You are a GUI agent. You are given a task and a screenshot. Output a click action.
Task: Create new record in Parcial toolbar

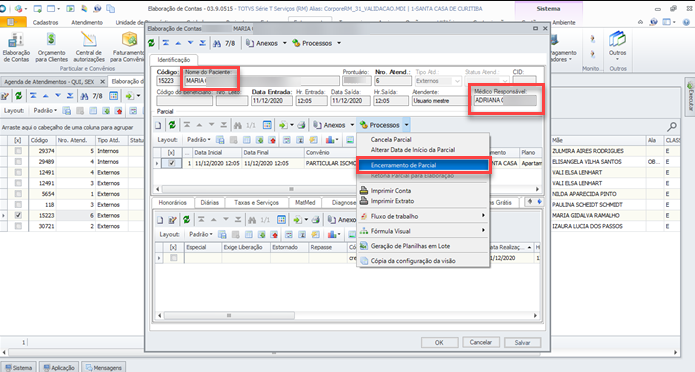pyautogui.click(x=158, y=125)
